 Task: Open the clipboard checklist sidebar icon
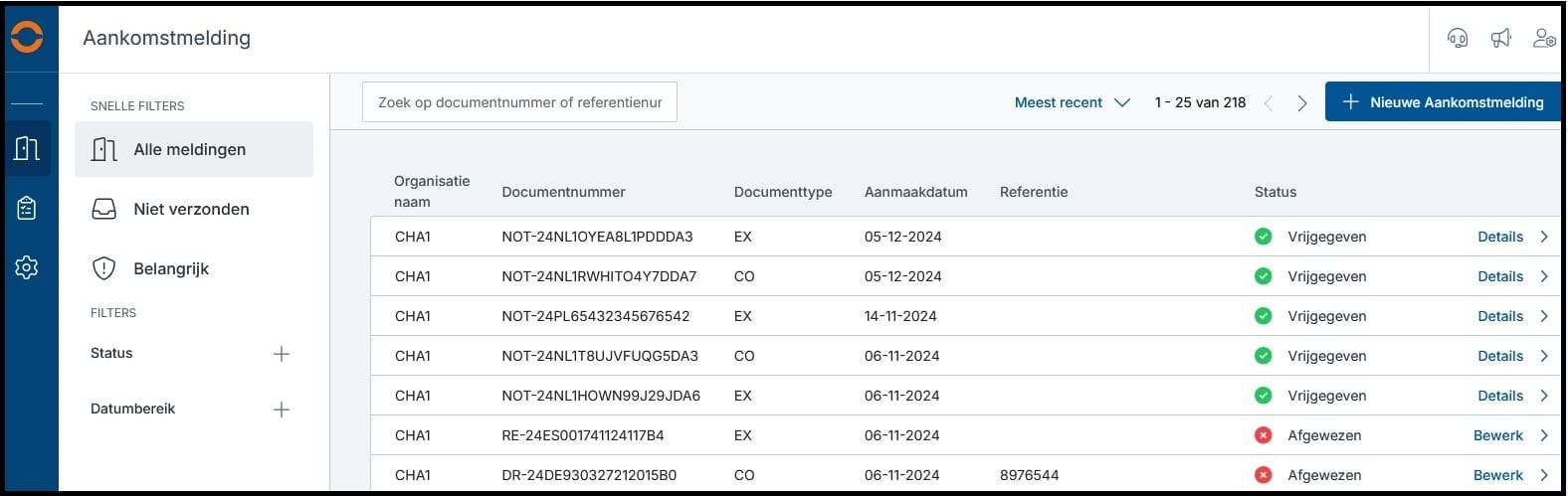[27, 208]
